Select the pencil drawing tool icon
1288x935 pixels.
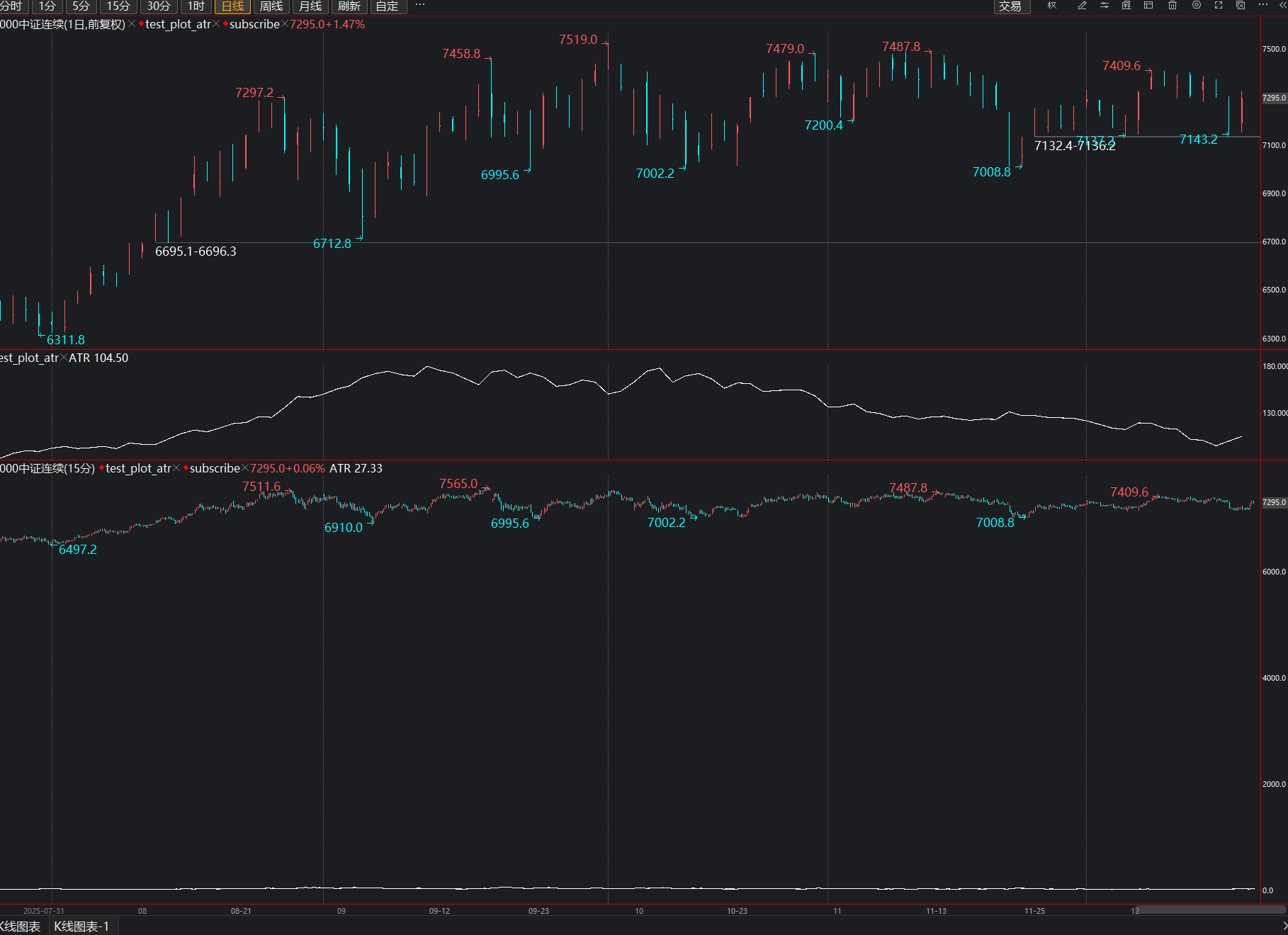pos(1082,6)
